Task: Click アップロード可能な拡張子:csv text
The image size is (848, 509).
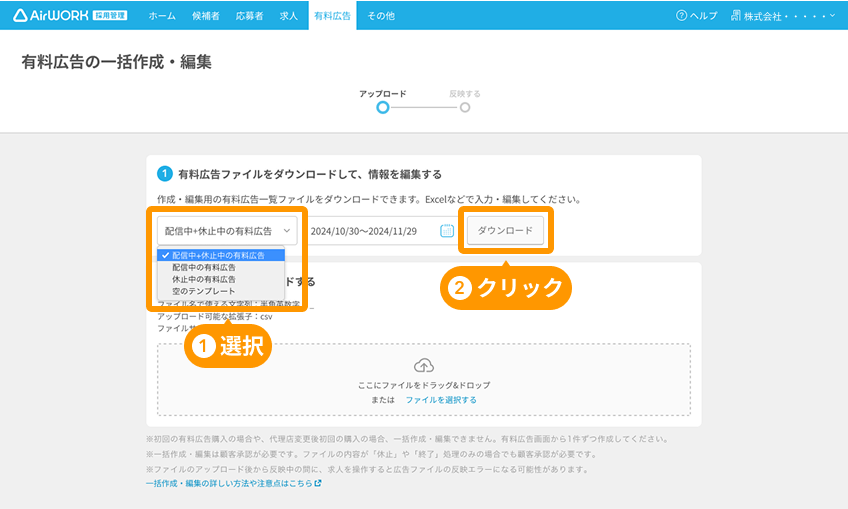Action: 215,316
